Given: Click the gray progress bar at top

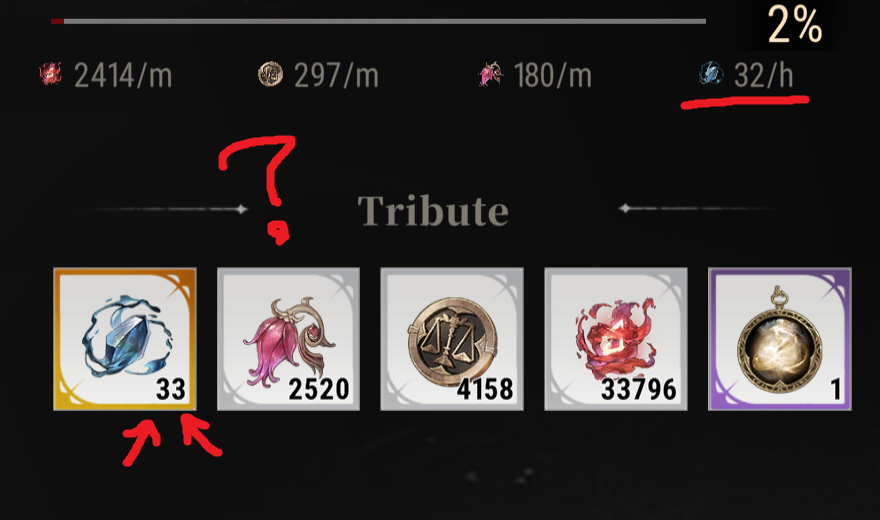Looking at the screenshot, I should 378,21.
